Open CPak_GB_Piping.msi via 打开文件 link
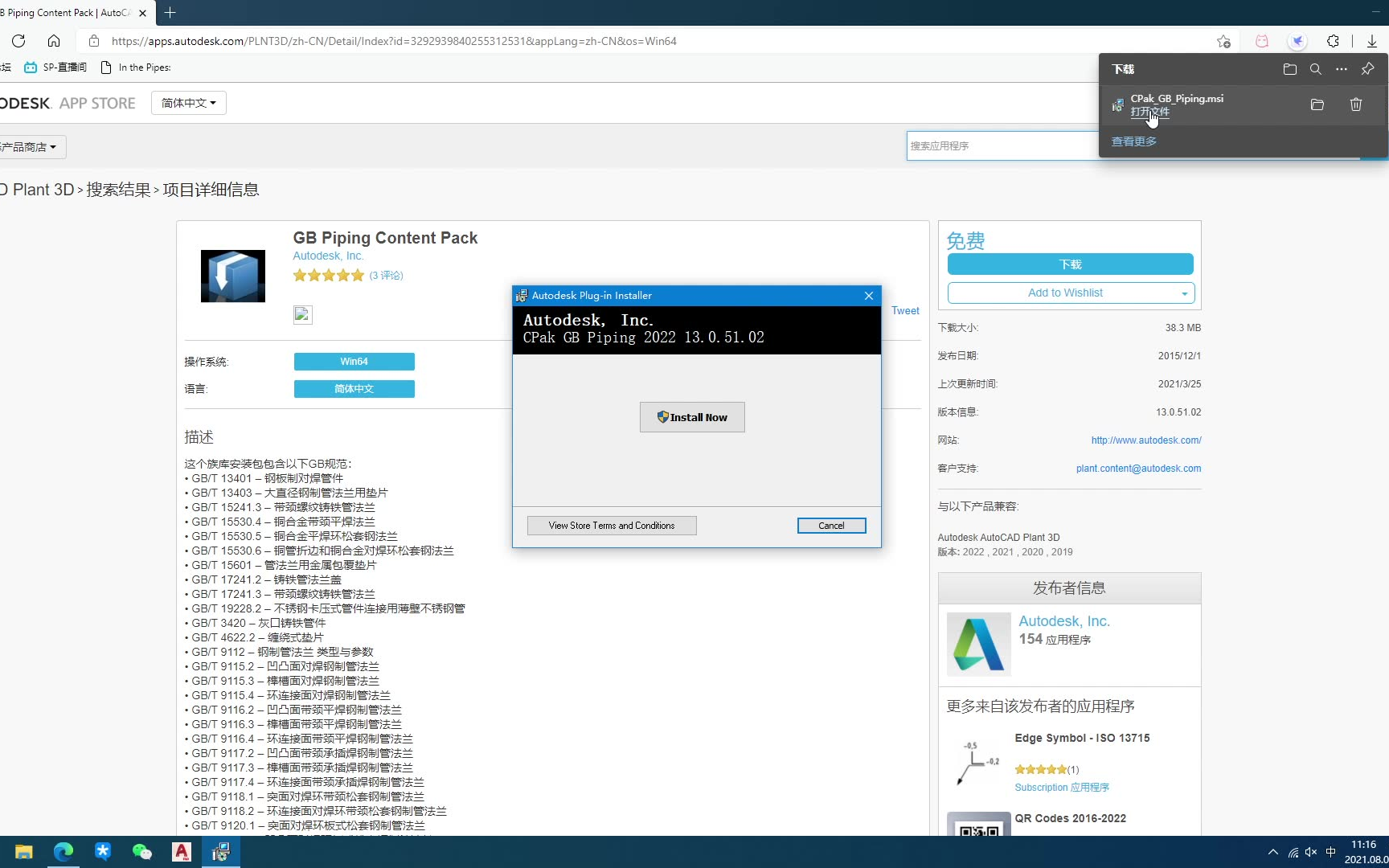This screenshot has height=868, width=1389. (x=1149, y=112)
